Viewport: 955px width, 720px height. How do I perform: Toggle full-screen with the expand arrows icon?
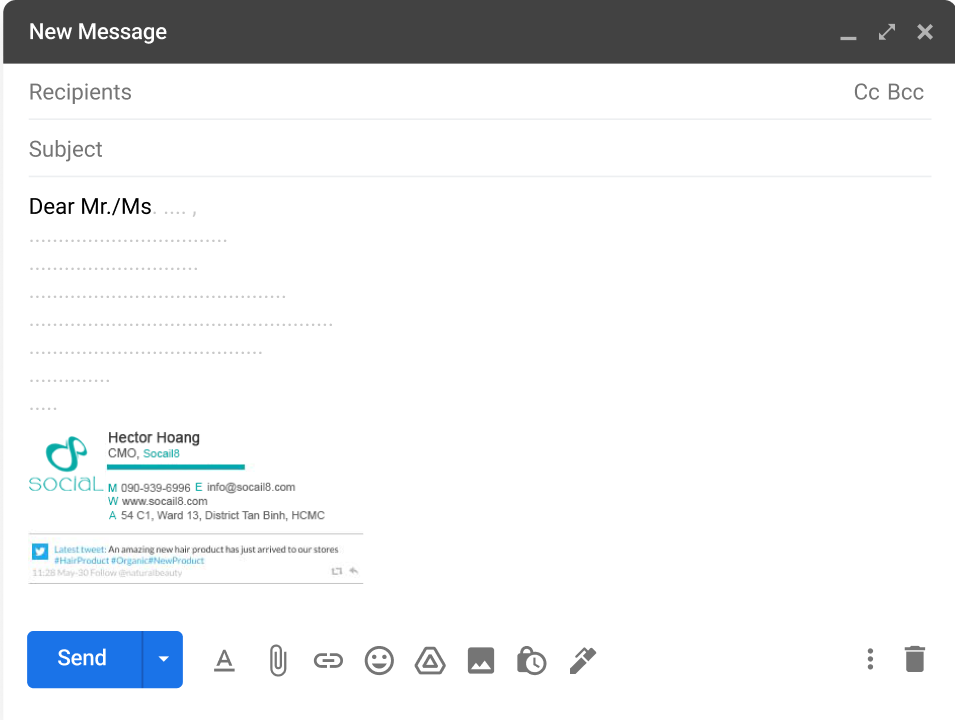(887, 32)
